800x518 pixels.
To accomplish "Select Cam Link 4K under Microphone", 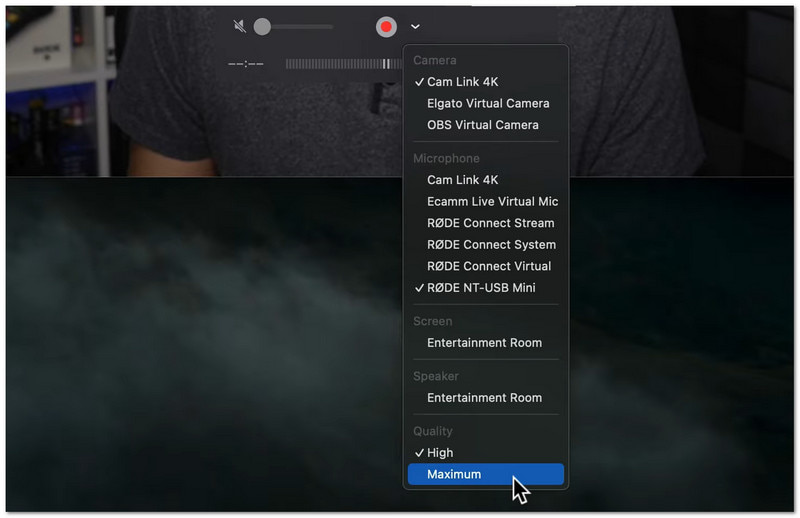I will click(x=486, y=180).
